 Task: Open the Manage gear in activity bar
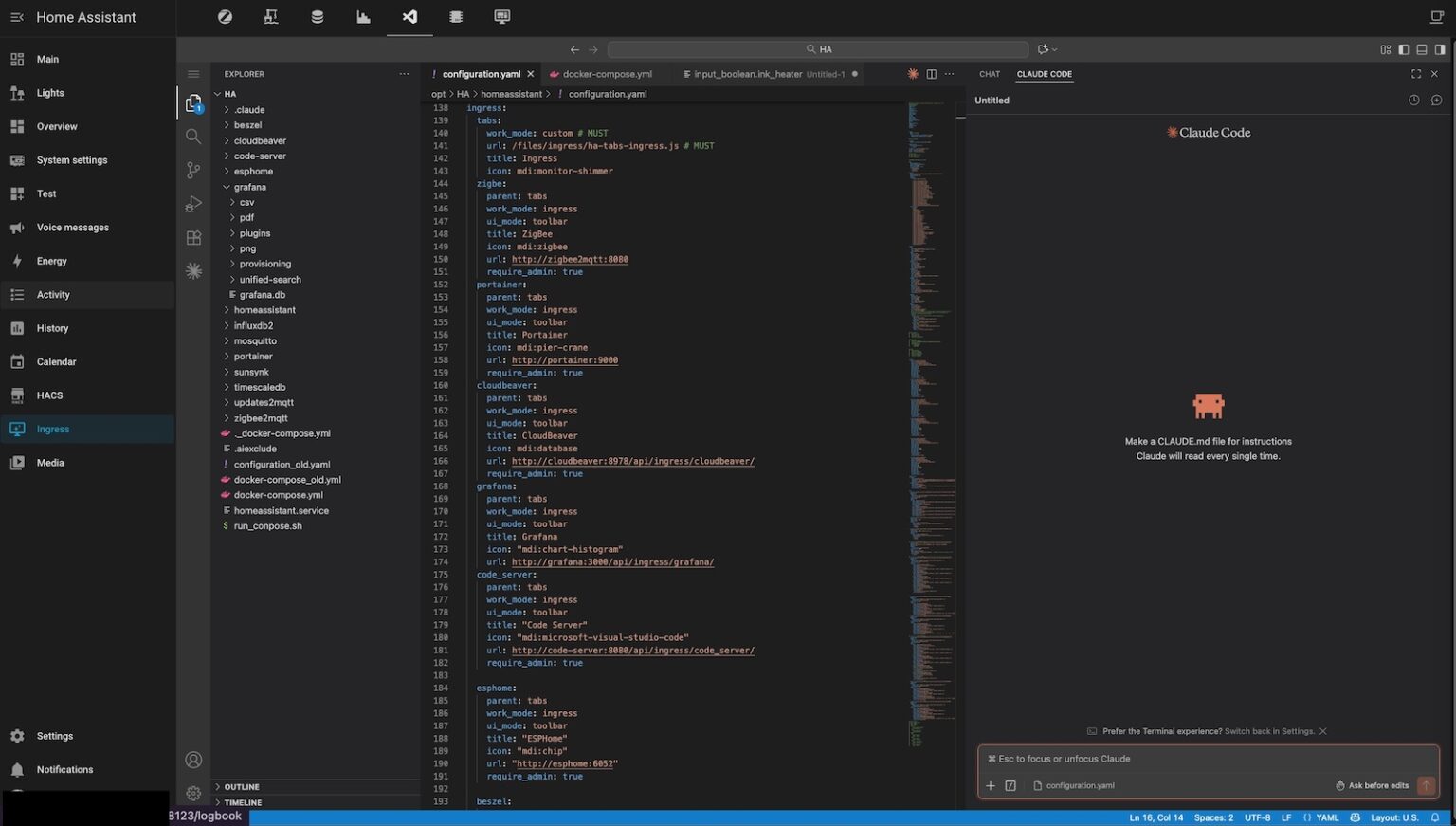[193, 793]
